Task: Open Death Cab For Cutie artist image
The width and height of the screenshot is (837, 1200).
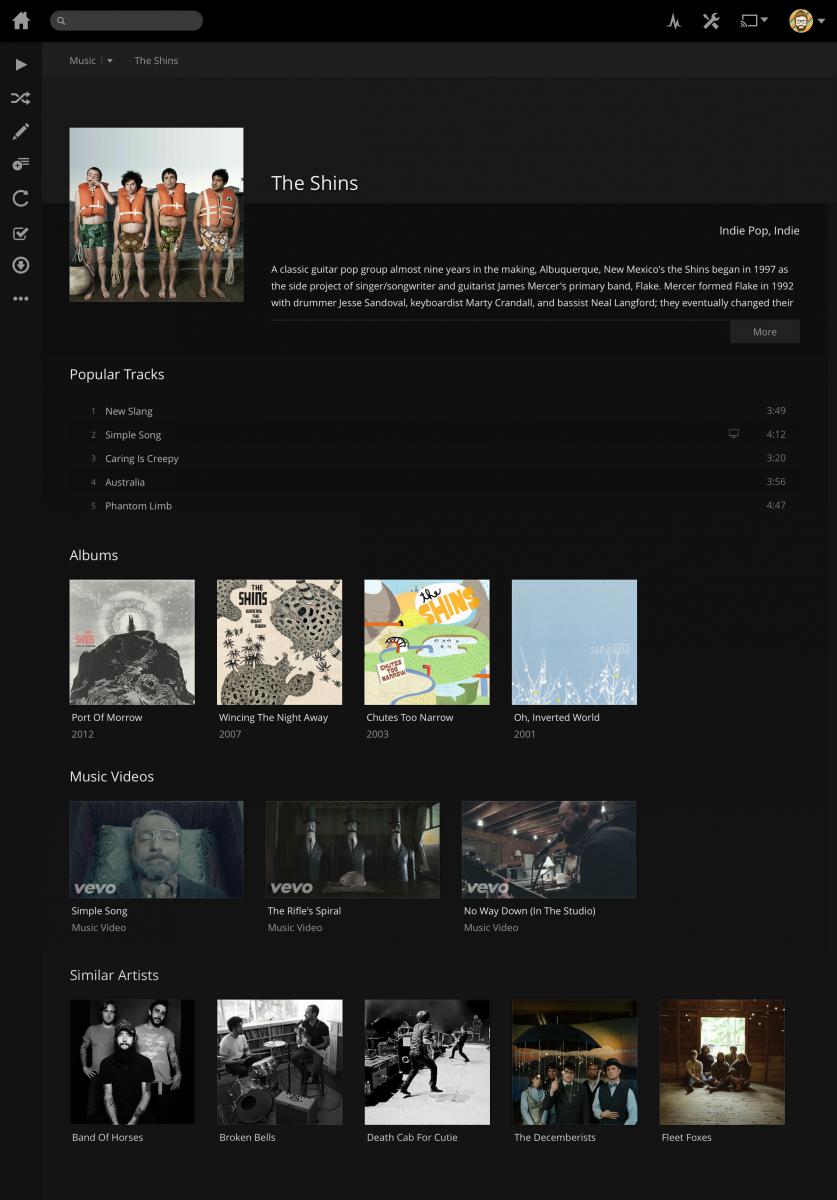Action: [x=427, y=1062]
